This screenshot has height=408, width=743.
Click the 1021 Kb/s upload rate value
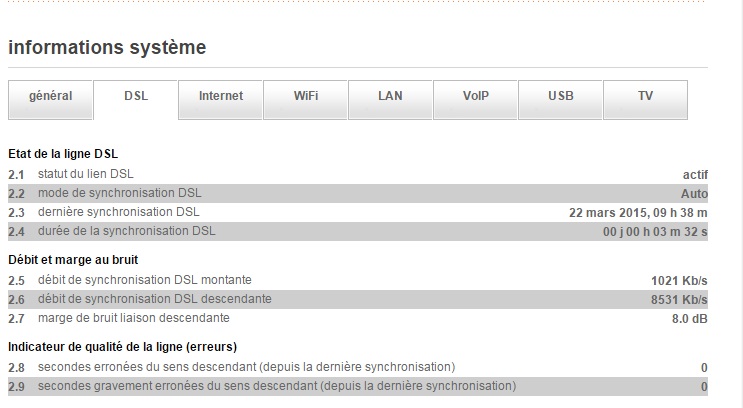pos(679,280)
